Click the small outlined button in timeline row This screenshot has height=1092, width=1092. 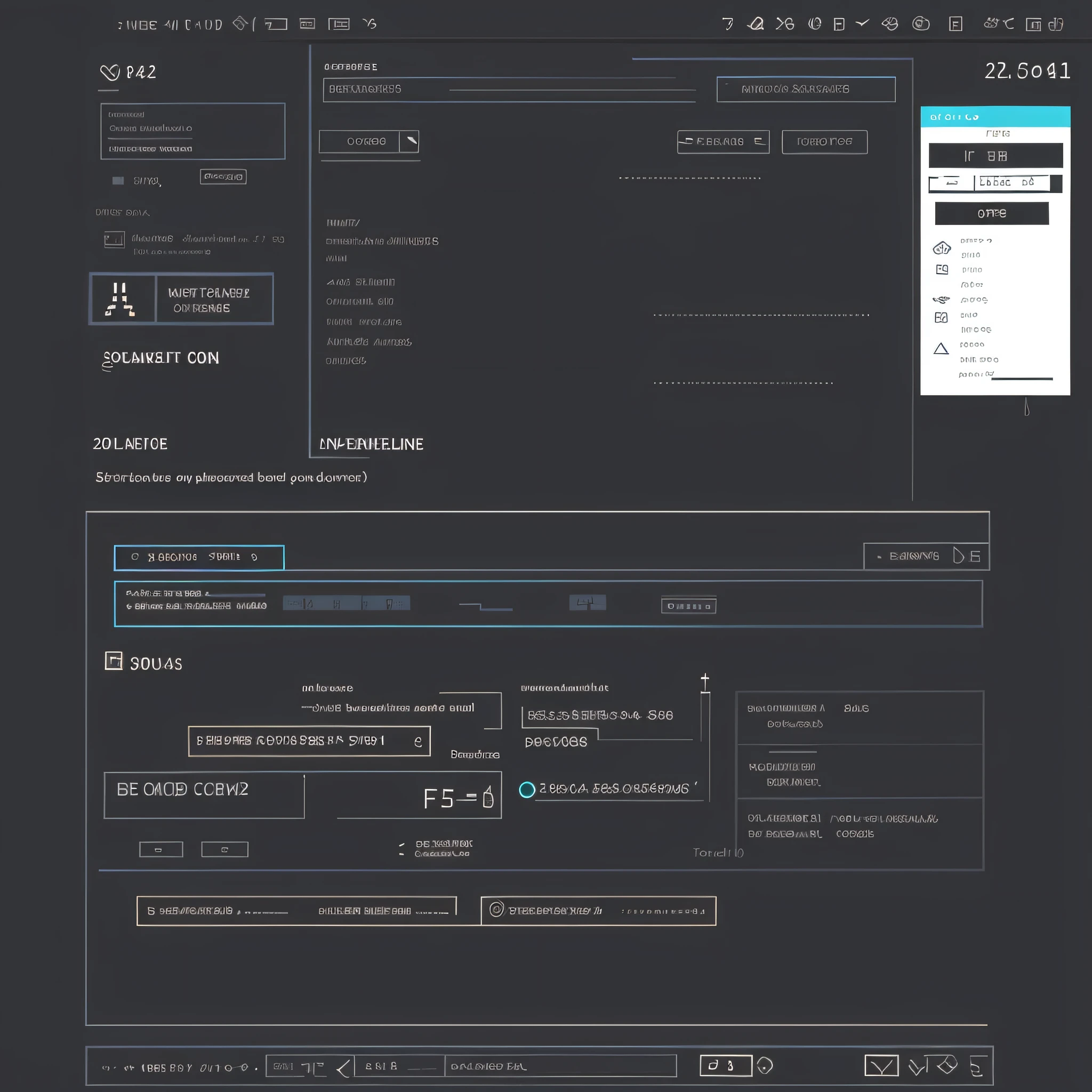click(x=688, y=606)
